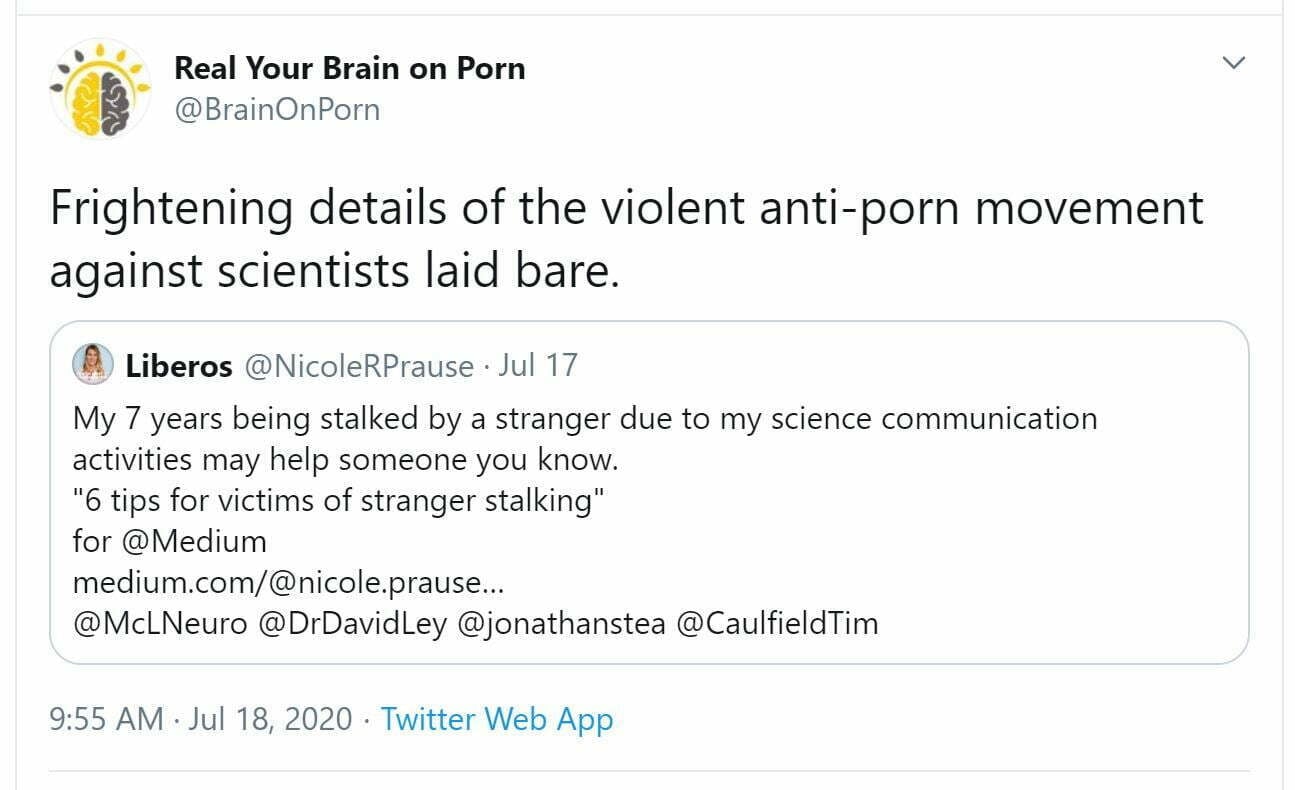Open the @jonathanstea mention
The image size is (1295, 790).
tap(561, 623)
